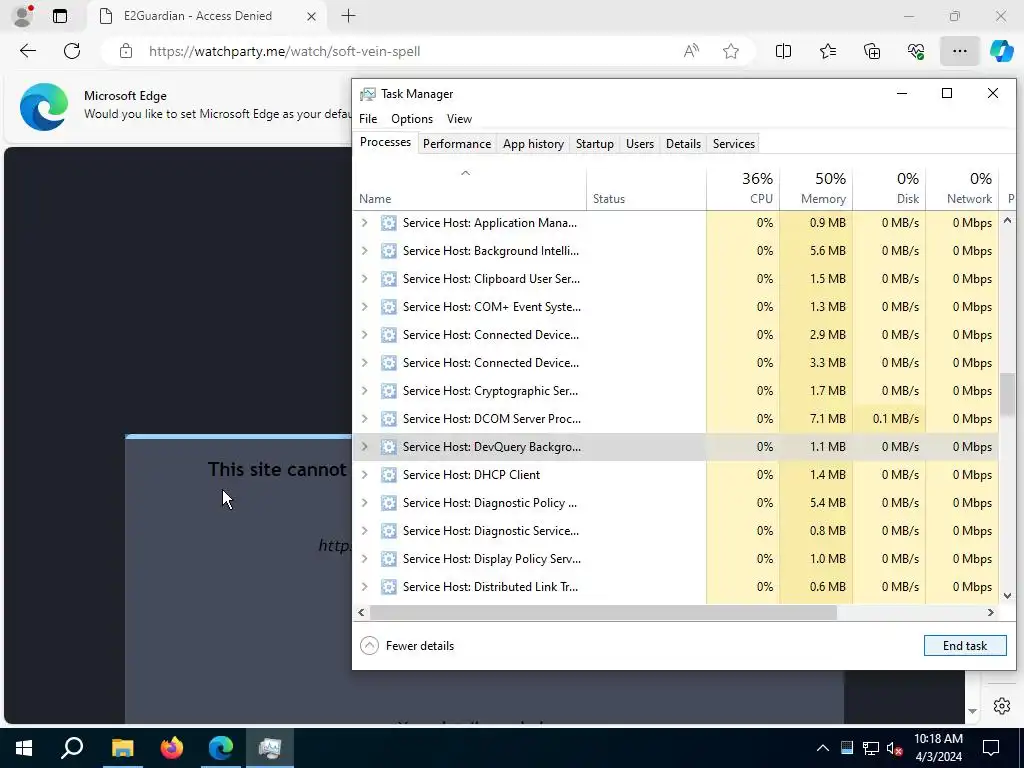Open the Favorites list icon
Screen dimensions: 1024x768
(x=827, y=51)
